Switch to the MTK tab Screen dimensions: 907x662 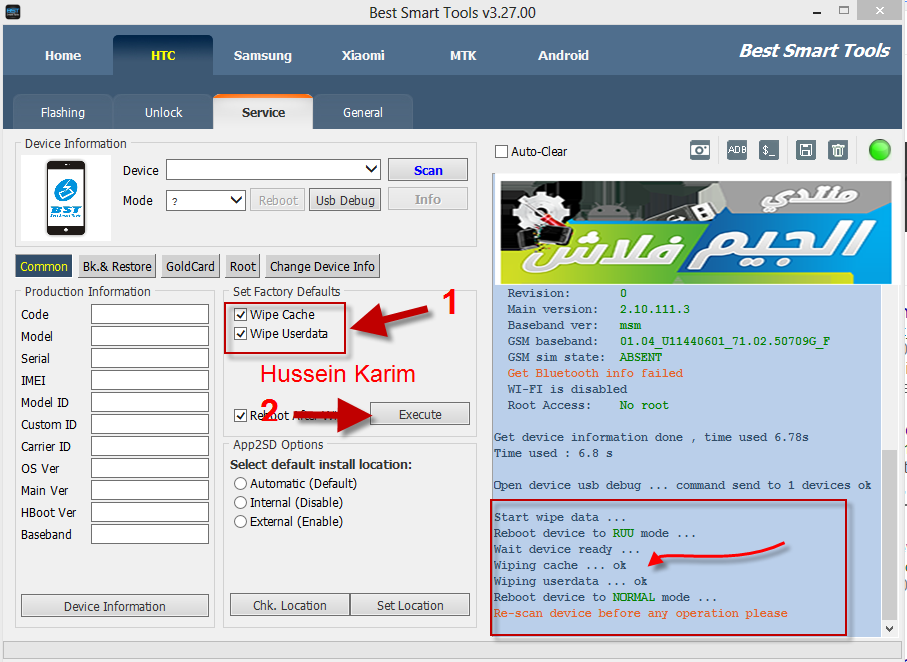pyautogui.click(x=463, y=56)
